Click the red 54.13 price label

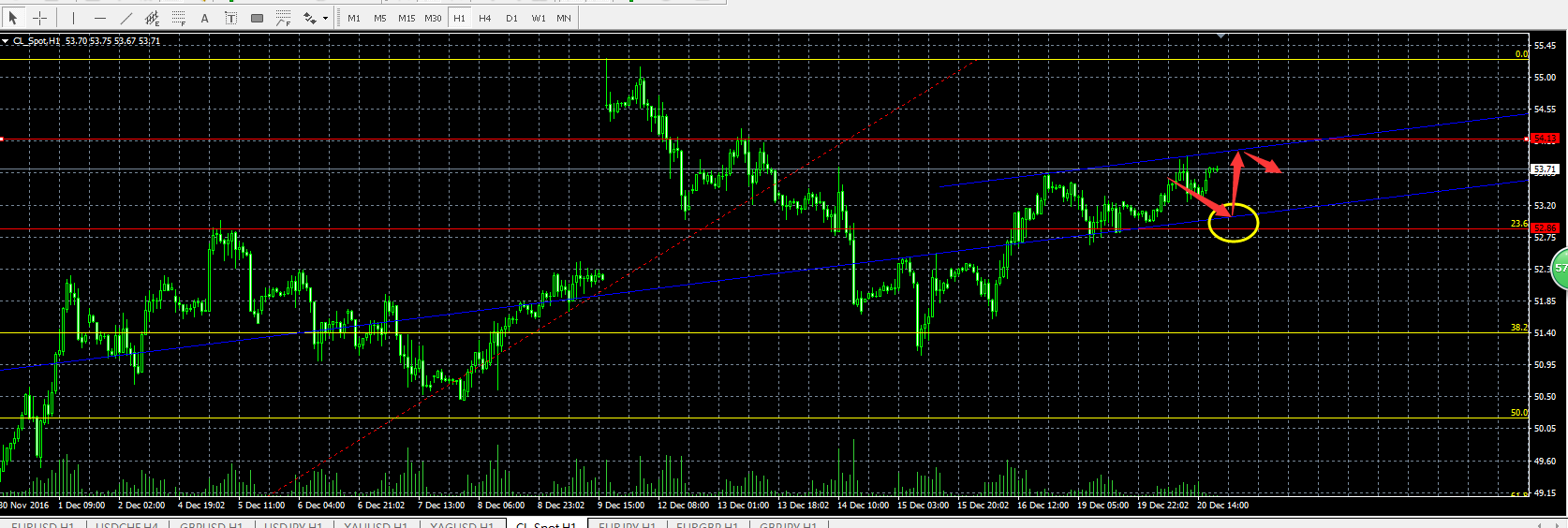tap(1546, 139)
